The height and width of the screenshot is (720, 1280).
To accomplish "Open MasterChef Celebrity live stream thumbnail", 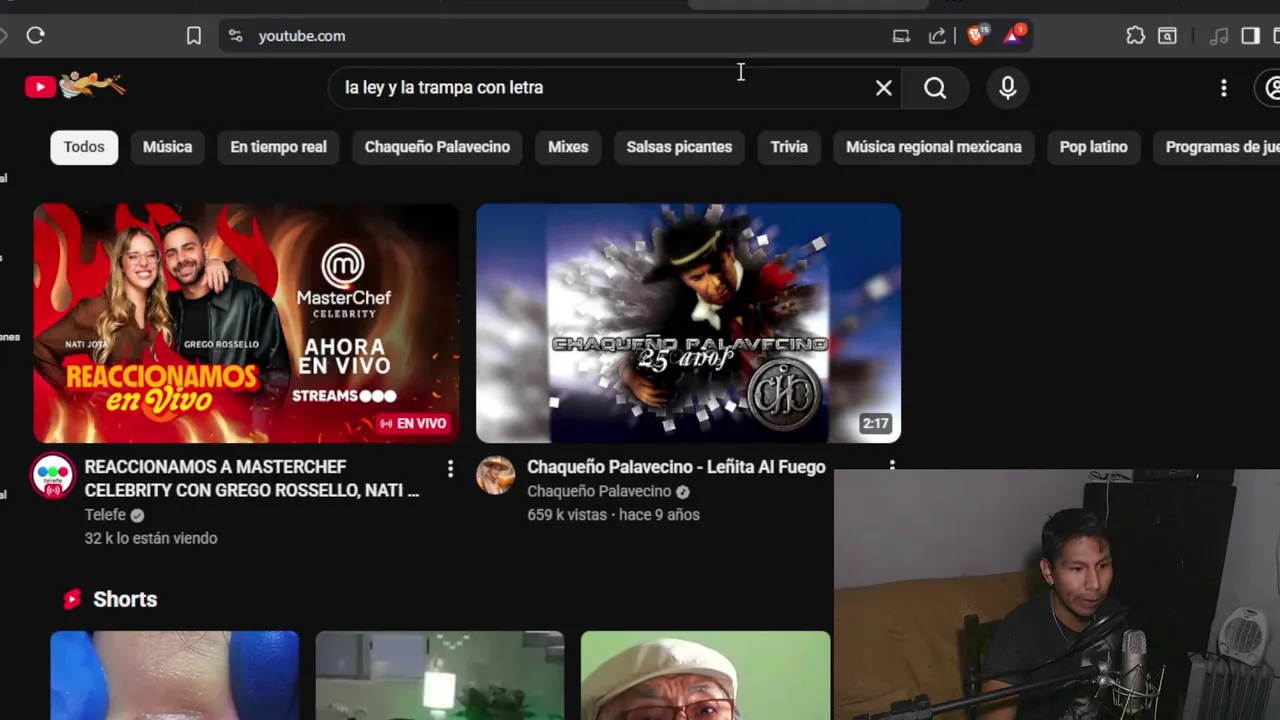I will [246, 323].
